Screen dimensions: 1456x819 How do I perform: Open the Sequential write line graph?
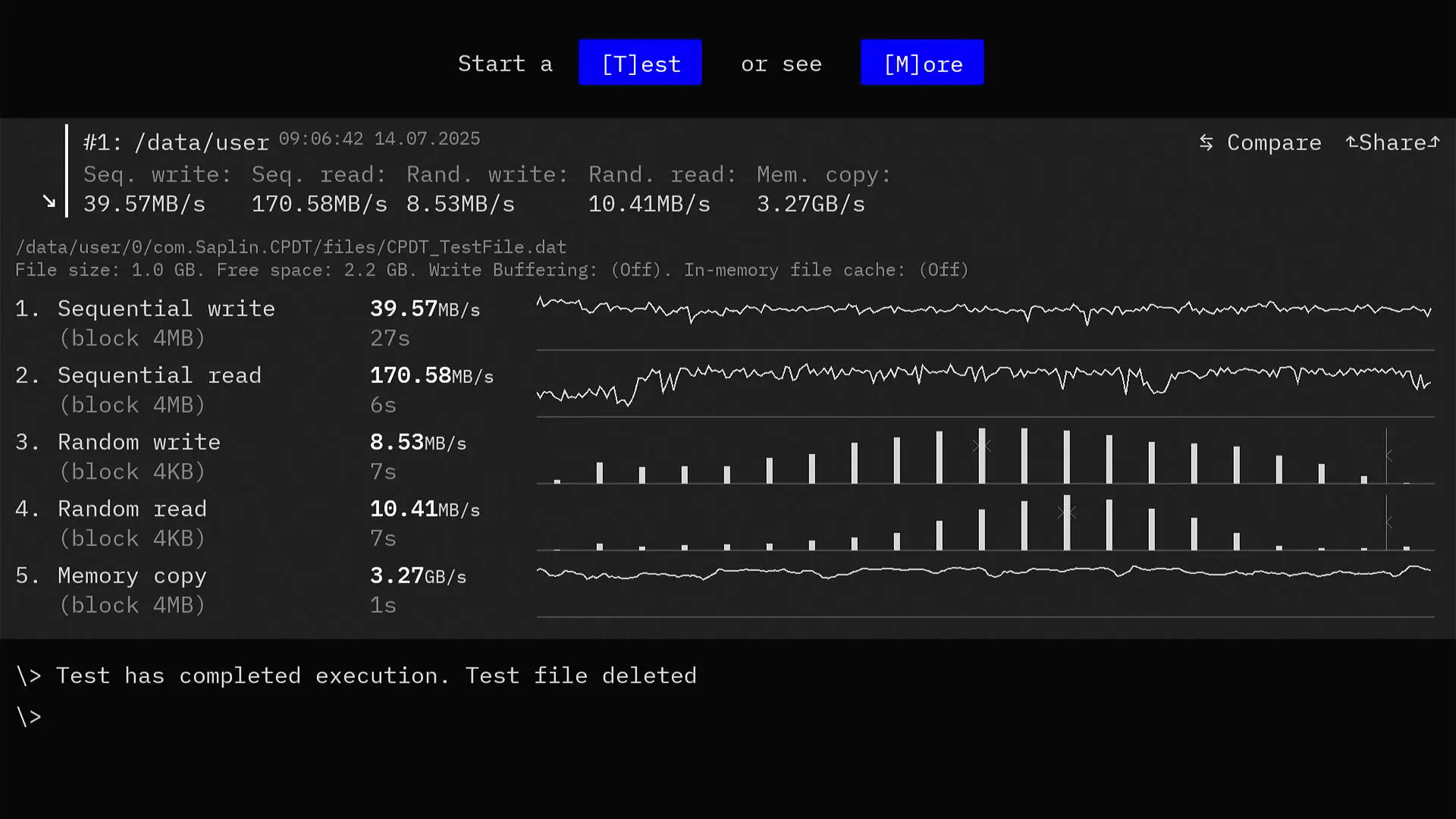(985, 322)
